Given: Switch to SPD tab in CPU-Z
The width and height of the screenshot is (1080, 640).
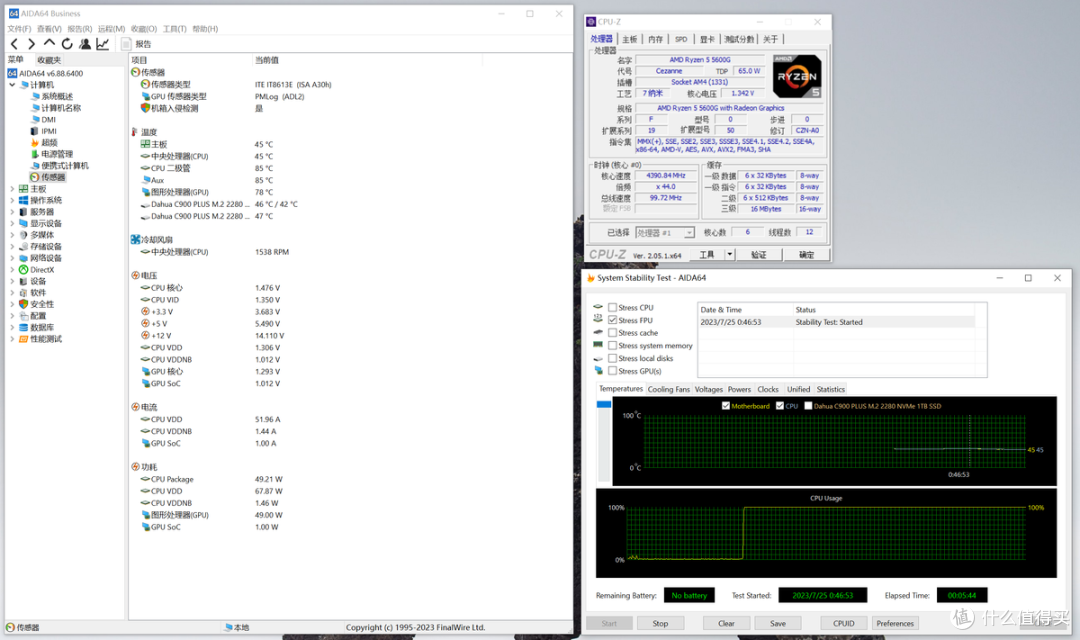Looking at the screenshot, I should point(681,39).
